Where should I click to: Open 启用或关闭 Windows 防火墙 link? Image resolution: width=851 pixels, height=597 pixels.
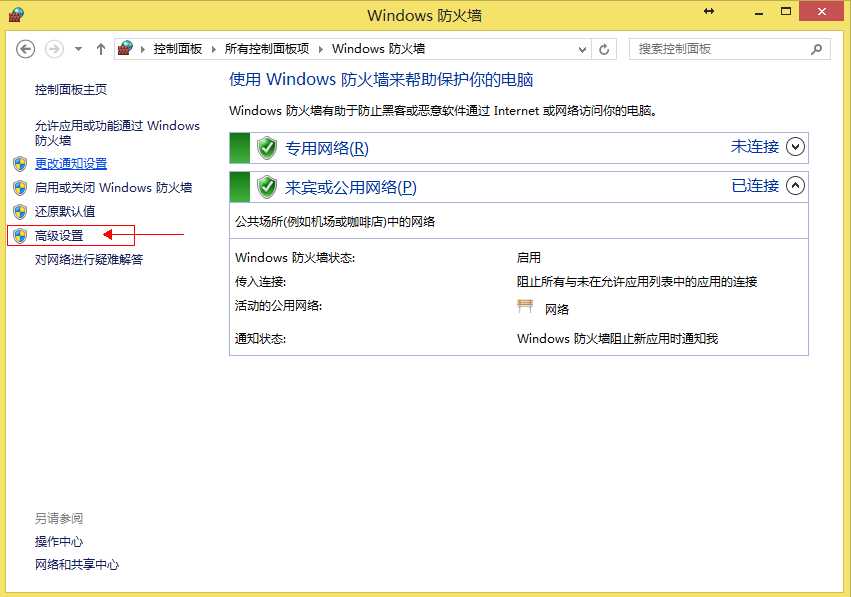[x=113, y=188]
